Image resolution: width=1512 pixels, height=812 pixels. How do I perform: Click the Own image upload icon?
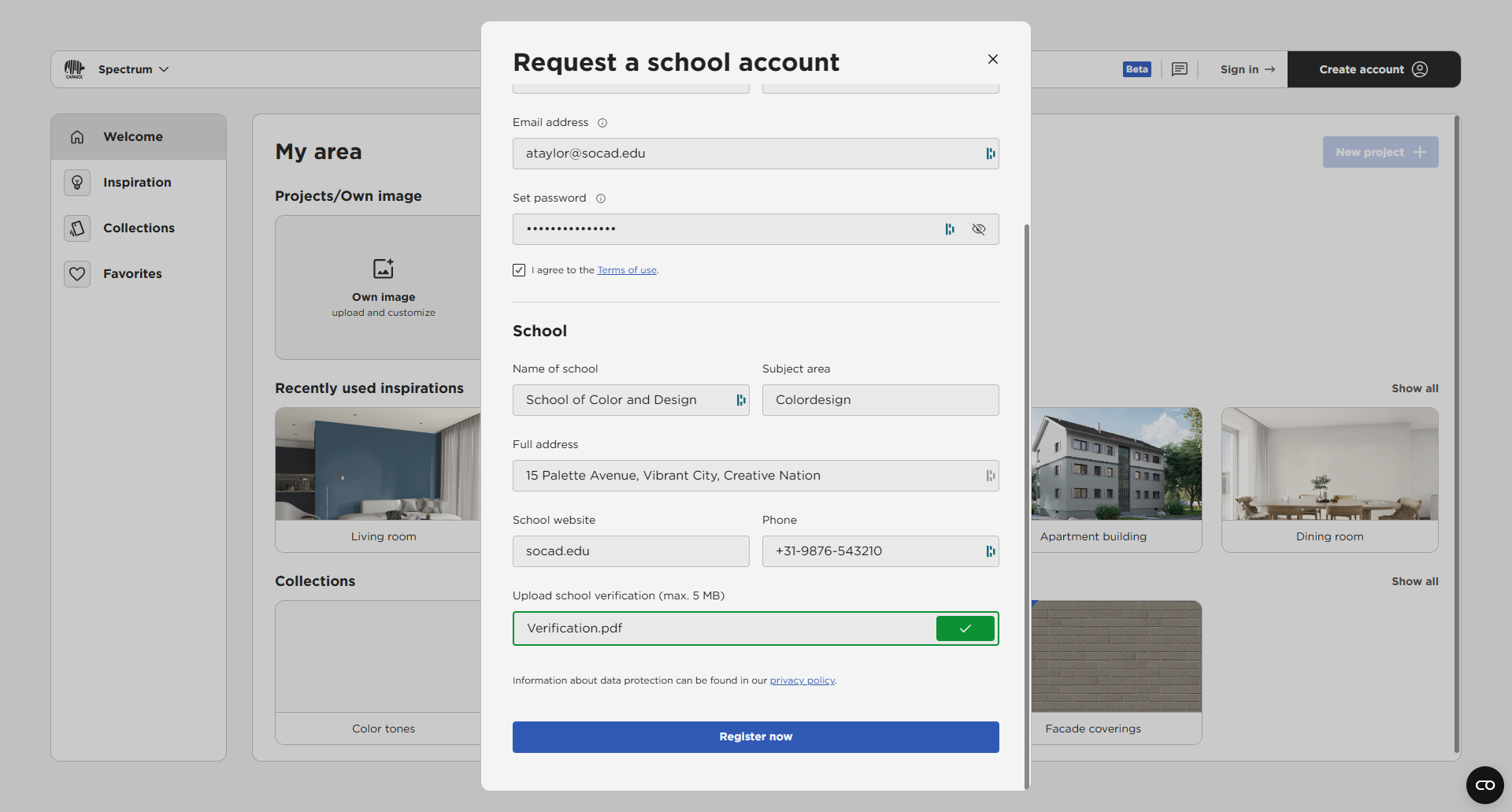tap(384, 268)
